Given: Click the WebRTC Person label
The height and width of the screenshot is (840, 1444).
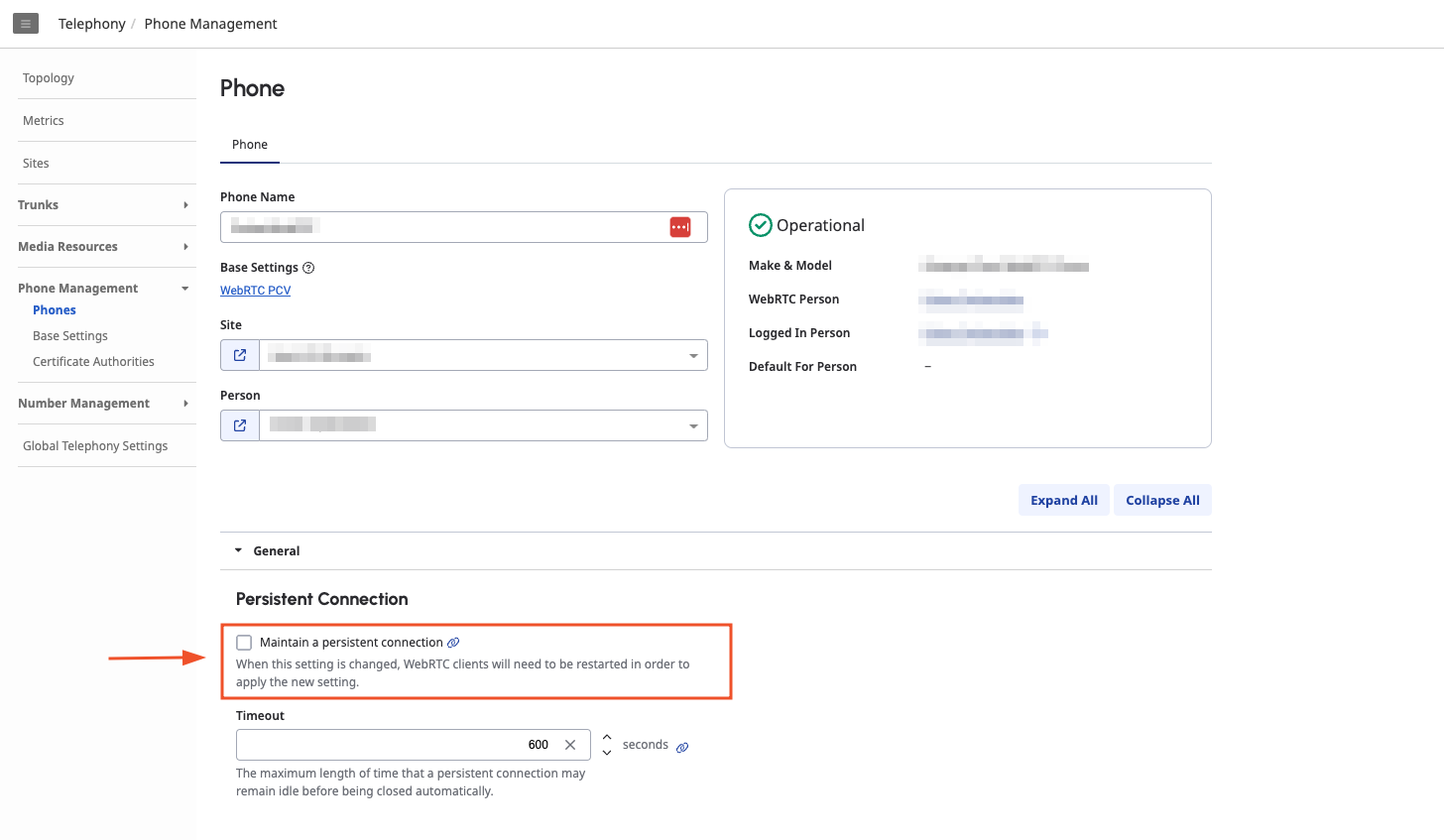Looking at the screenshot, I should click(x=793, y=300).
